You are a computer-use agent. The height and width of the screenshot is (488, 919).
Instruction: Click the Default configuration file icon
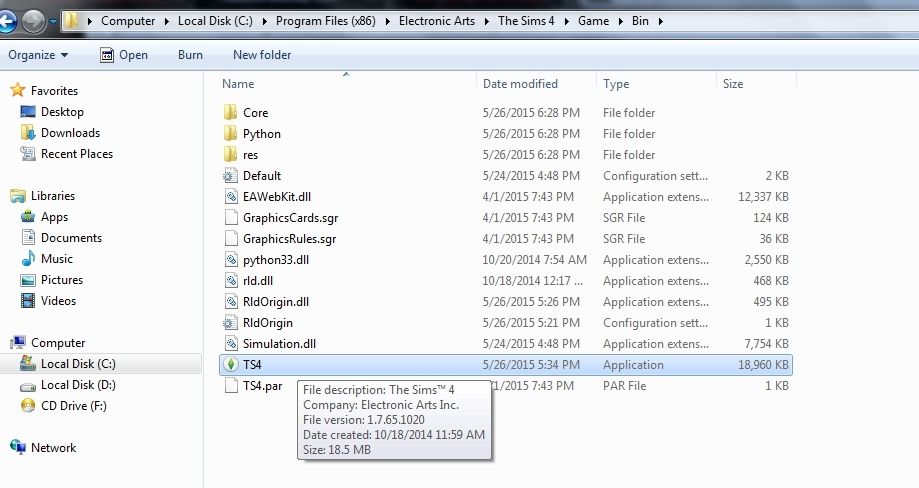pyautogui.click(x=230, y=175)
